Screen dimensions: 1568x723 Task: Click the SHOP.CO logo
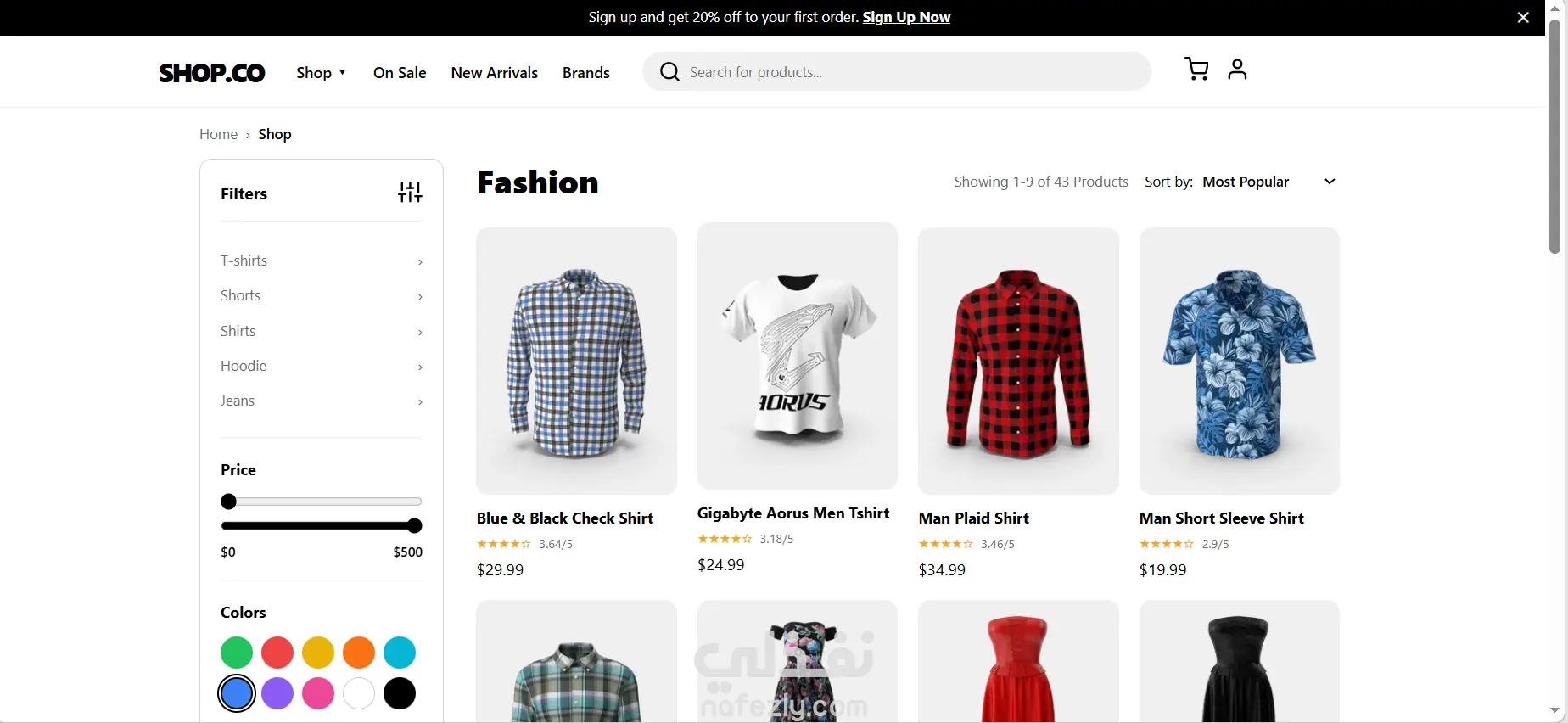click(212, 73)
